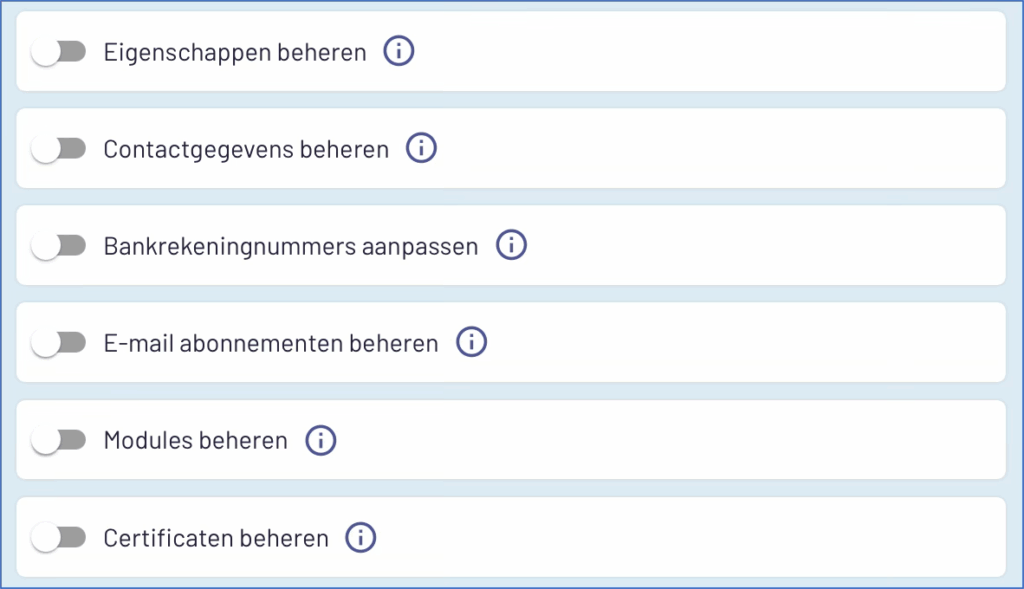Image resolution: width=1024 pixels, height=589 pixels.
Task: Enable the Eigenschappen beheren toggle
Action: 59,52
